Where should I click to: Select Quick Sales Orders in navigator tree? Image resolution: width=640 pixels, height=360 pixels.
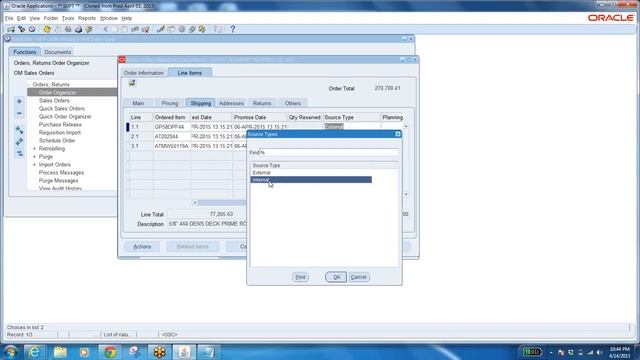tap(62, 109)
